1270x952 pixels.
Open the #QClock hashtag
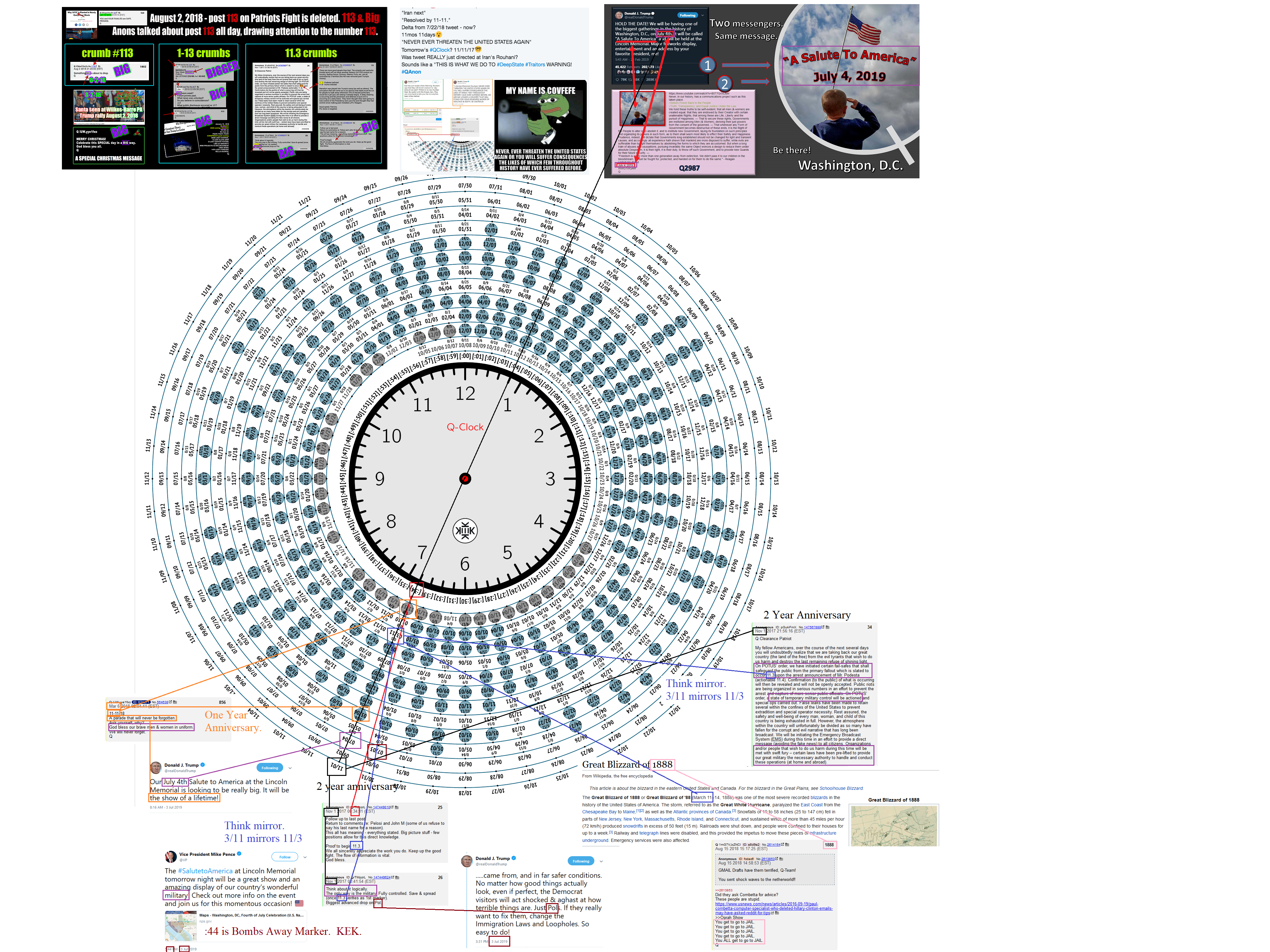point(440,50)
